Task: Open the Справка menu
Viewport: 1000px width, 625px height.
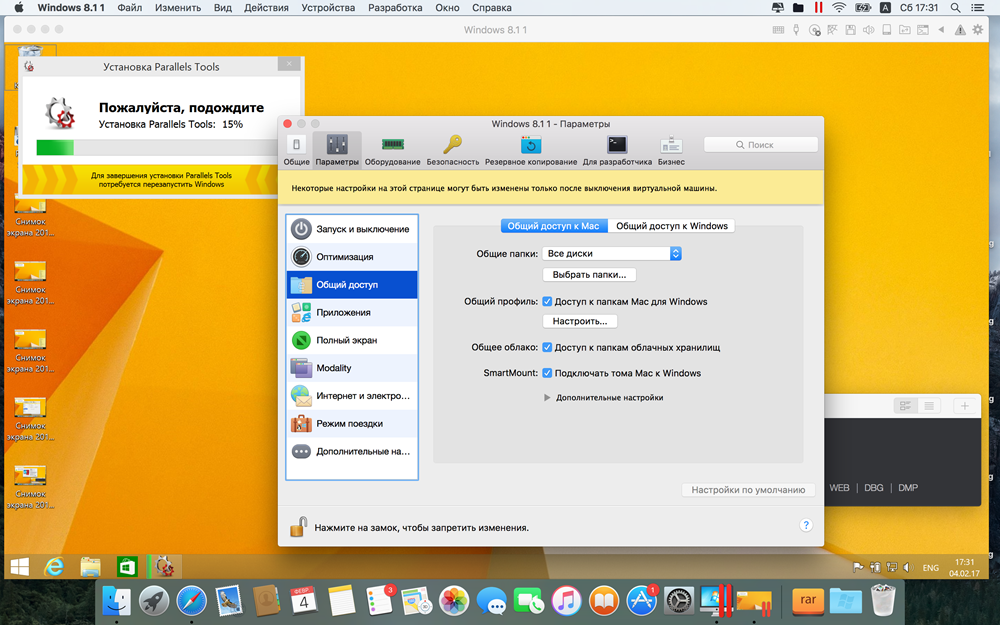Action: pyautogui.click(x=492, y=8)
